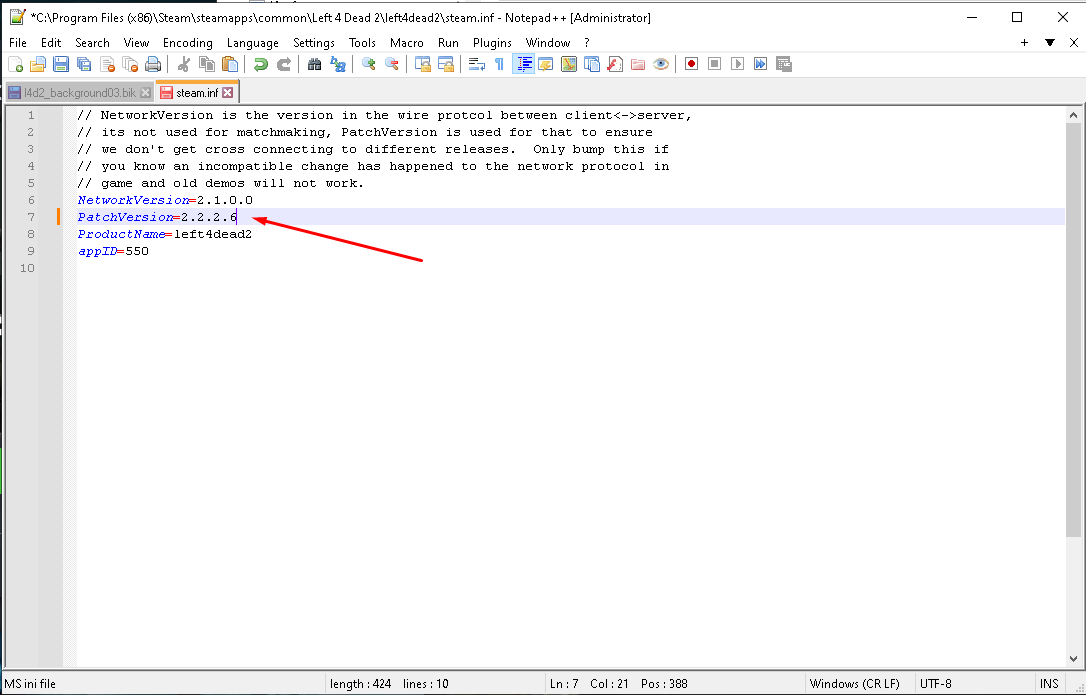Click the Open file folder icon
This screenshot has height=695, width=1086.
[38, 64]
